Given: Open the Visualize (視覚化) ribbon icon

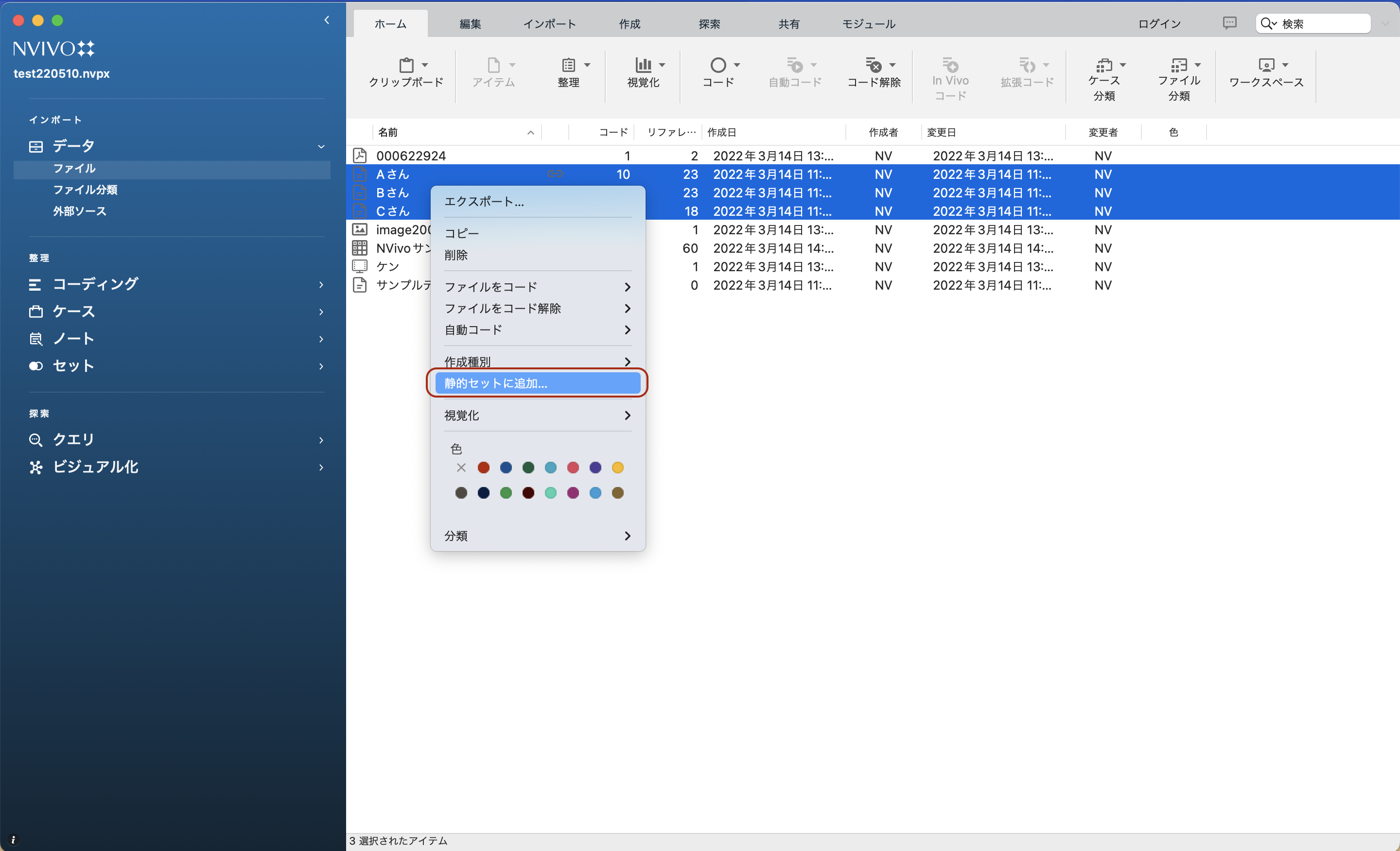Looking at the screenshot, I should 643,65.
